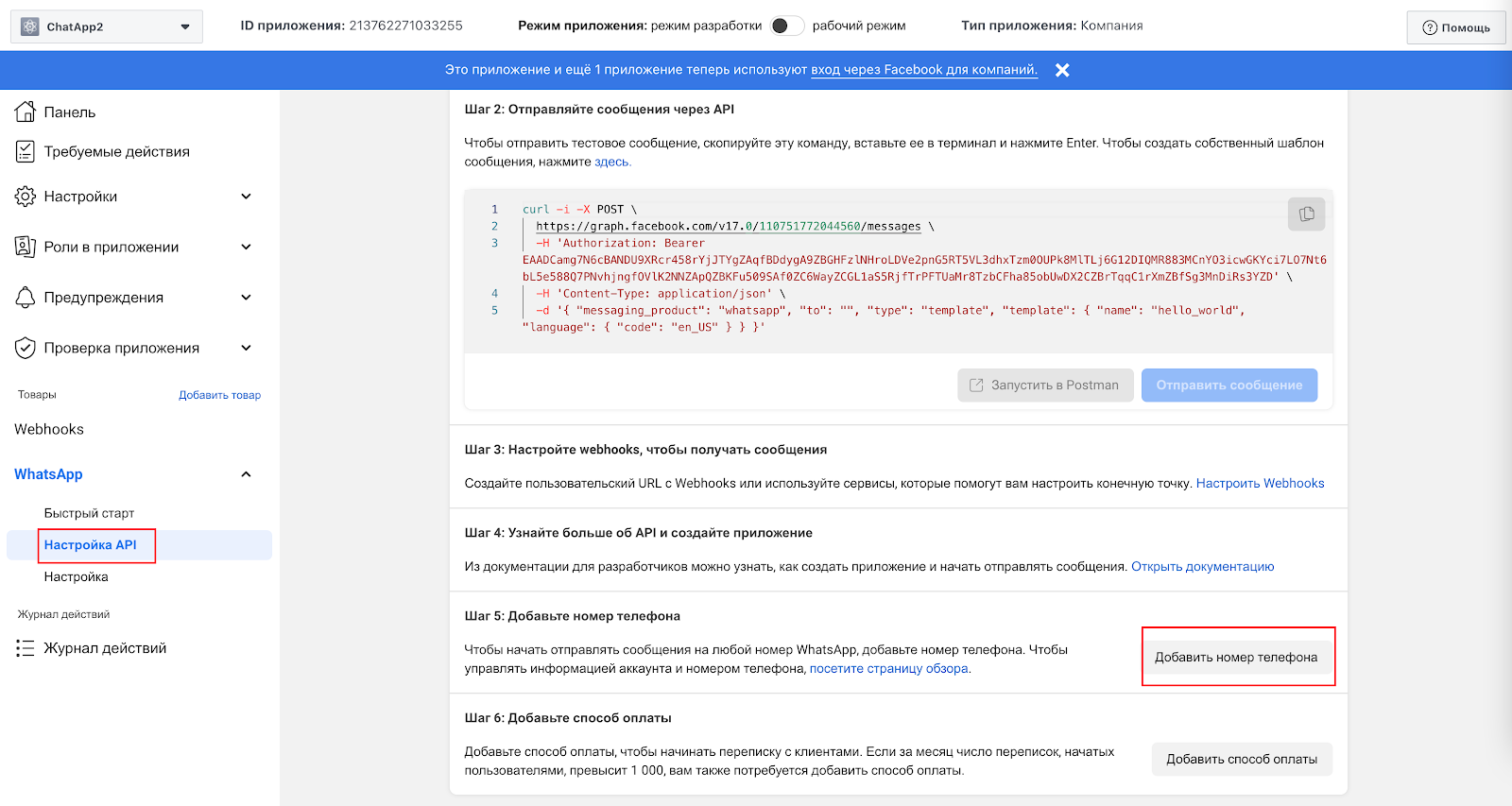Open Webhooks in the sidebar
Image resolution: width=1512 pixels, height=806 pixels.
tap(49, 429)
